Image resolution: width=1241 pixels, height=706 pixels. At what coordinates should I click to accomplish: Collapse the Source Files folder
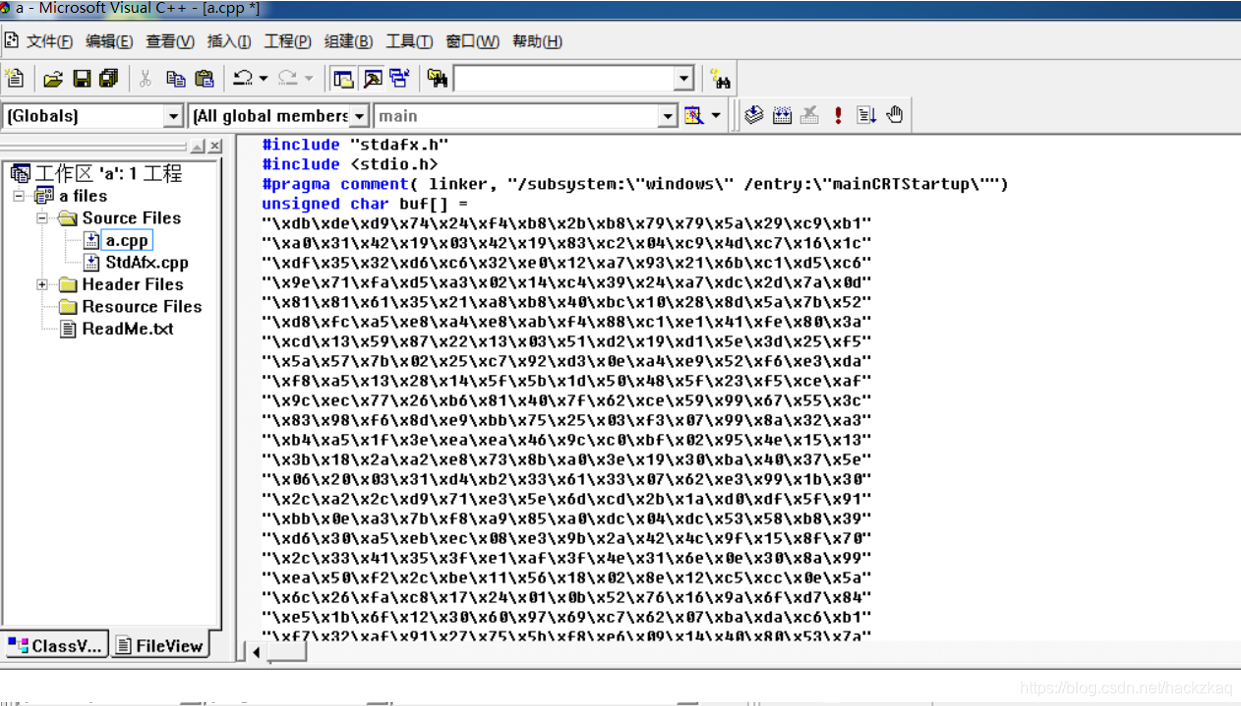(x=42, y=218)
